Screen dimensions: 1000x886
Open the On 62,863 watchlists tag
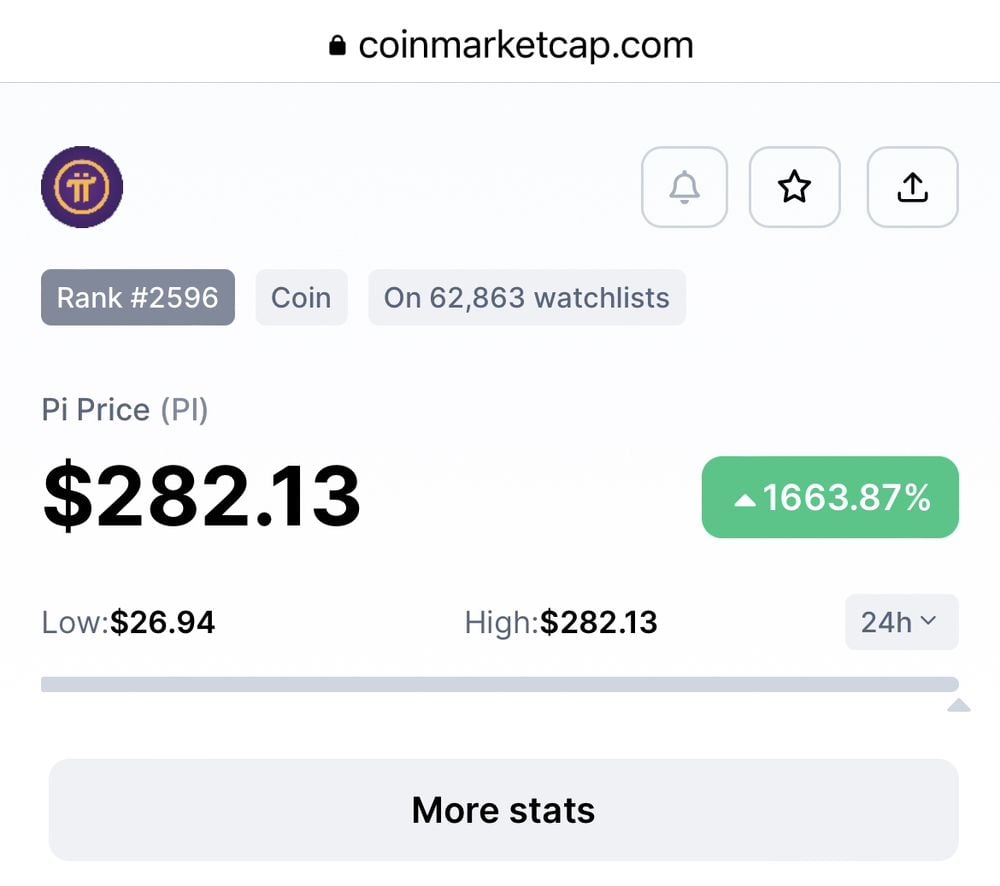[x=526, y=297]
